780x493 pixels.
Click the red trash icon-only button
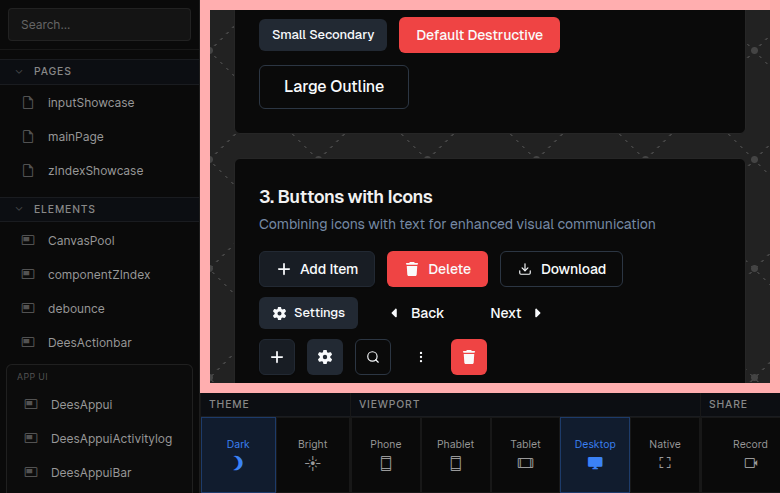pos(469,357)
